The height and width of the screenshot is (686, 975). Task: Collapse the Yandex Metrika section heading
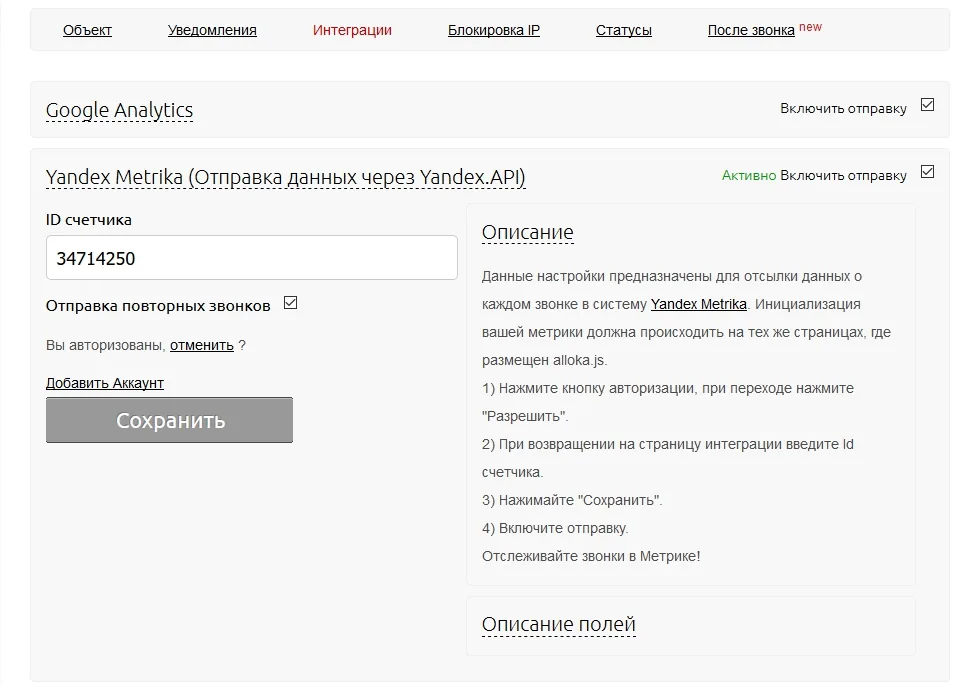285,177
